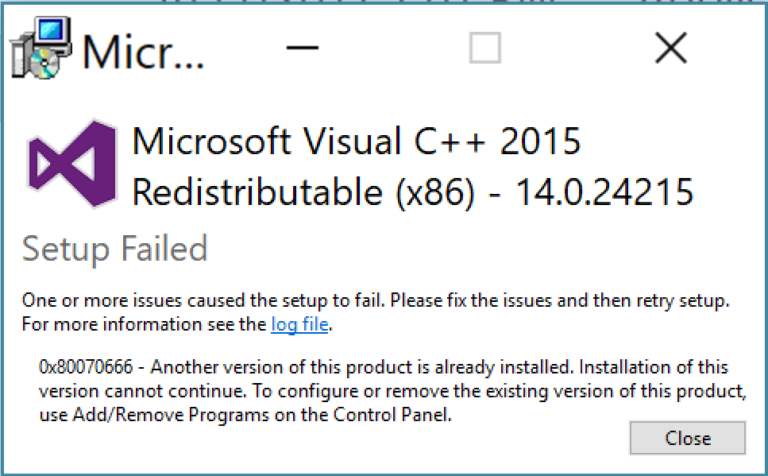Close the dialog with the title bar X
The image size is (768, 476).
click(x=671, y=48)
